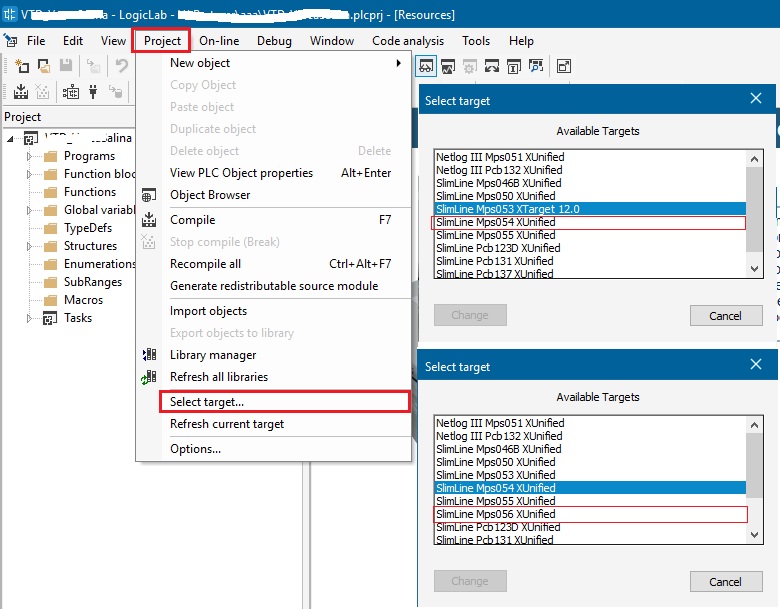Choose View PLC Object properties entry

tap(274, 173)
